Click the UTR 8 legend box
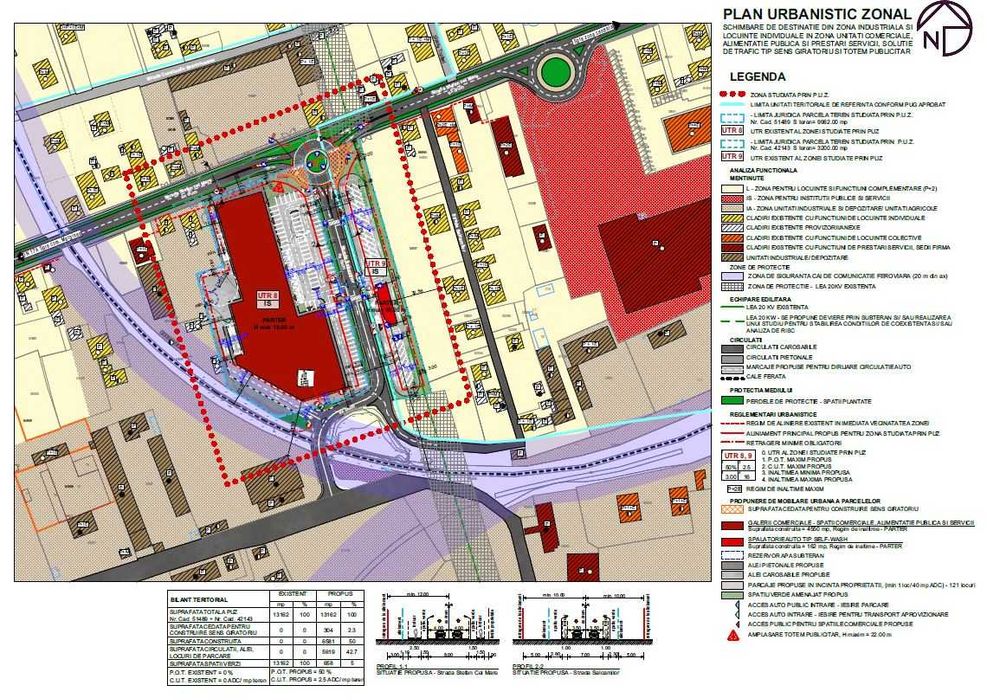This screenshot has height=700, width=987. (x=733, y=130)
